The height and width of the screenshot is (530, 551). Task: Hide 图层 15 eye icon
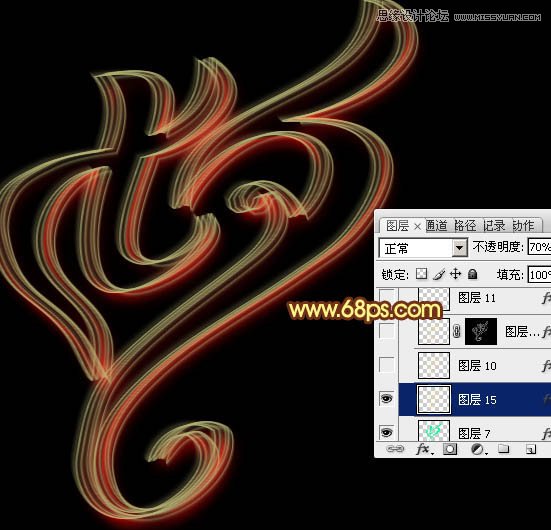tap(386, 399)
